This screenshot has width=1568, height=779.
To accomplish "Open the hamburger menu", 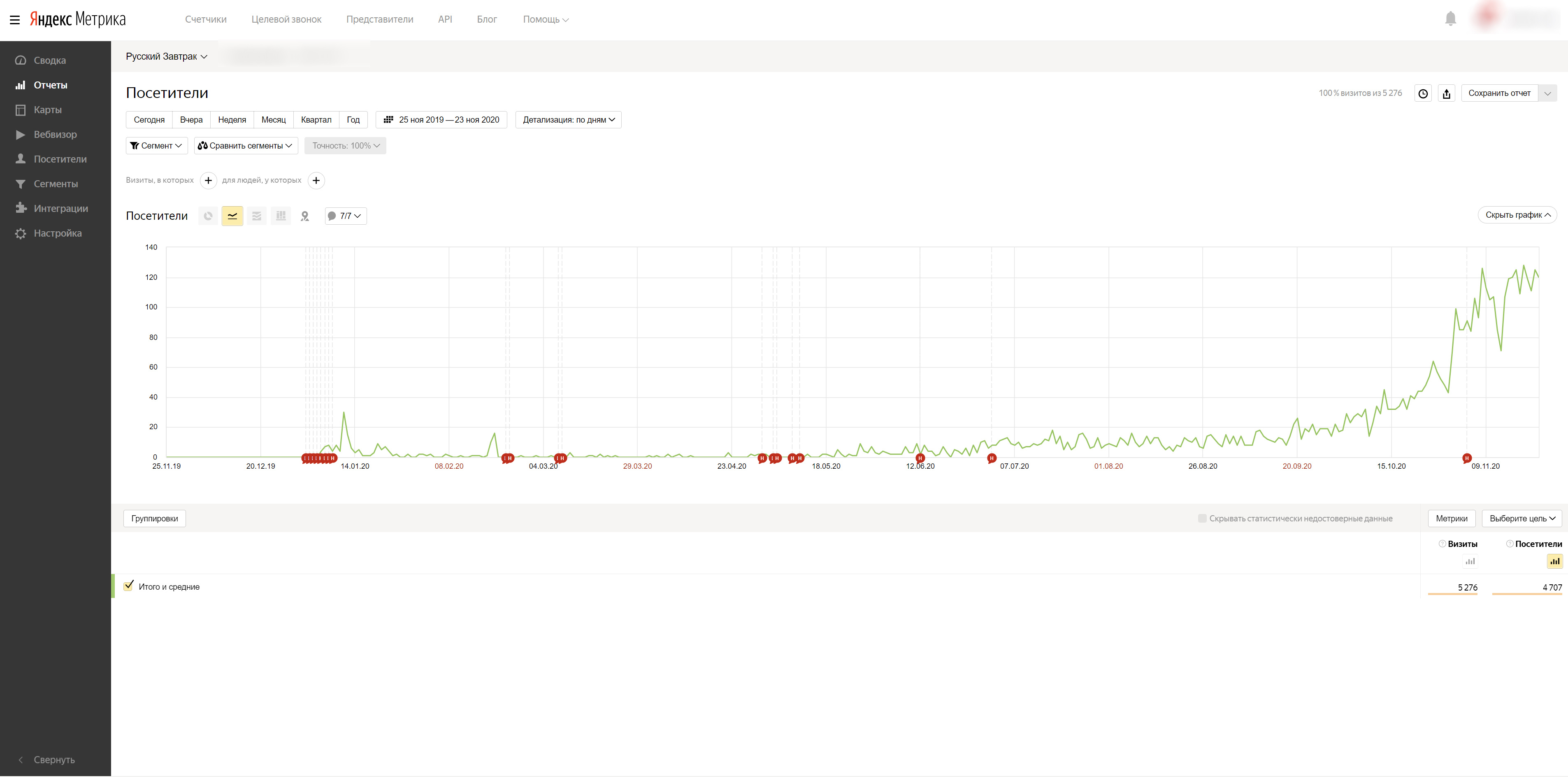I will point(15,19).
